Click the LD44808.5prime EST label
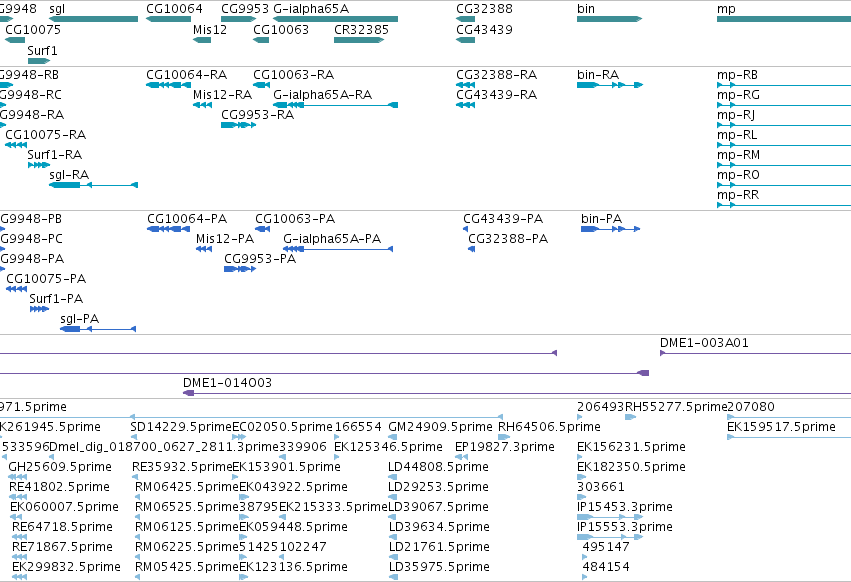Viewport: 851px width, 582px height. 439,467
